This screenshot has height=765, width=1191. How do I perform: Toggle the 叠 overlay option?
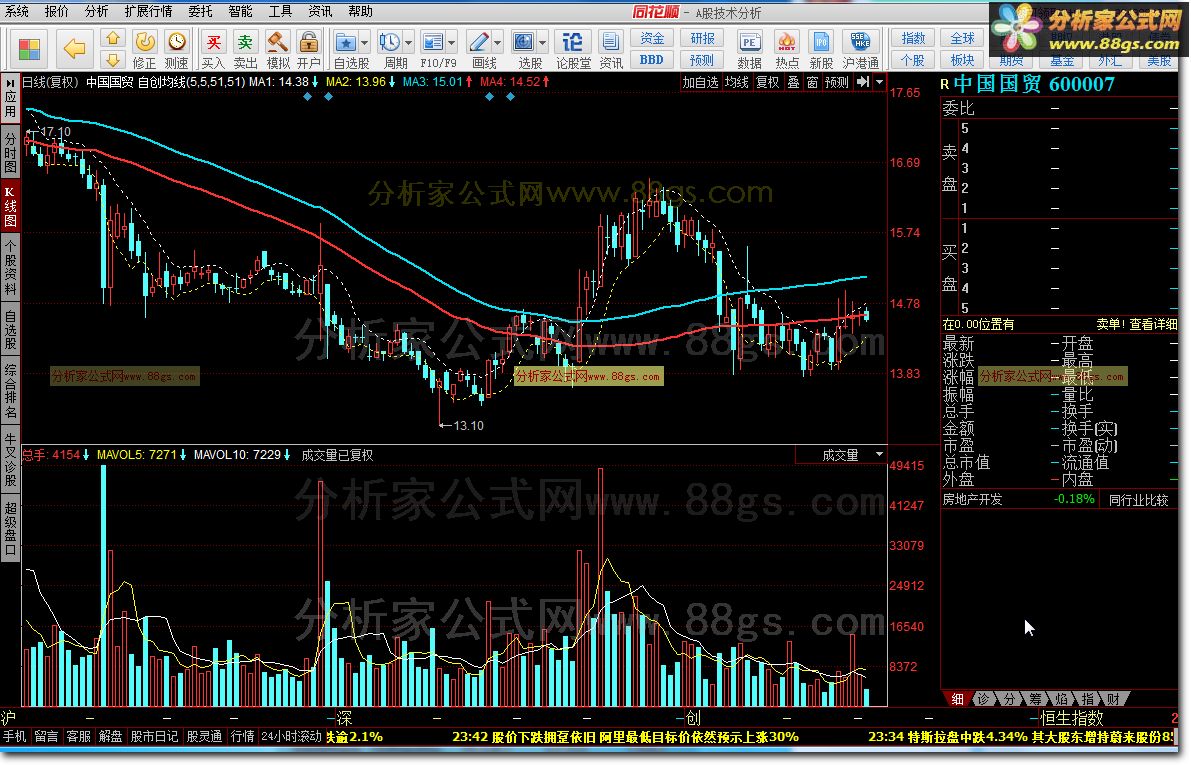[x=793, y=82]
